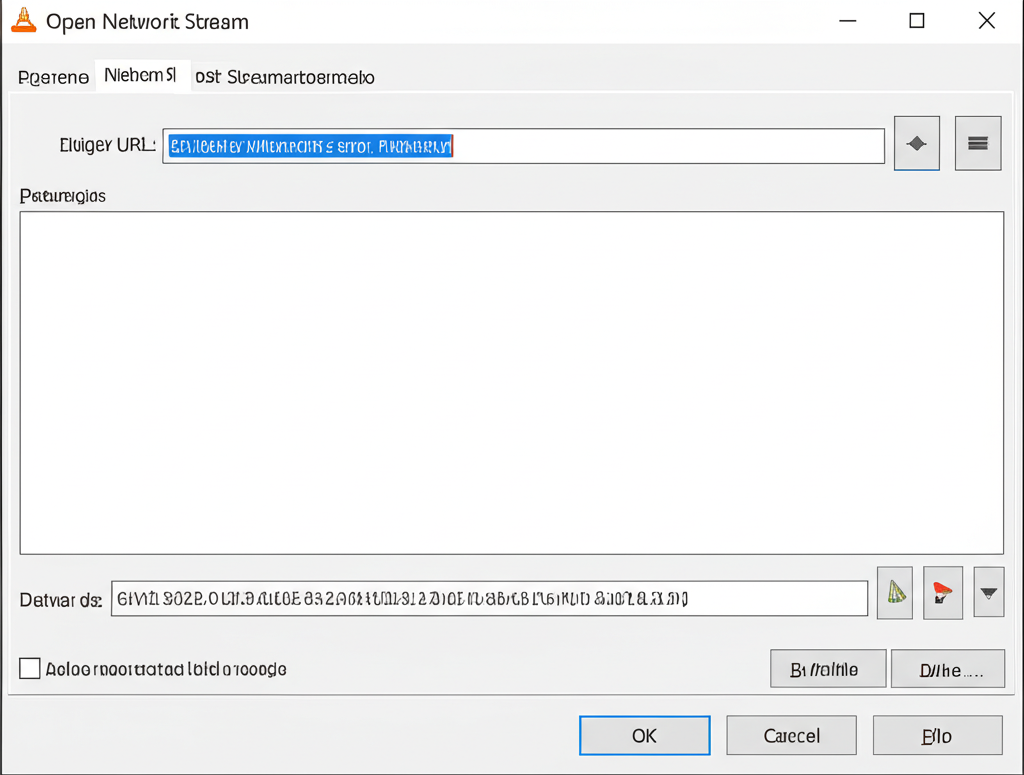
Task: Toggle the checkbox at the bottom left
Action: click(30, 668)
